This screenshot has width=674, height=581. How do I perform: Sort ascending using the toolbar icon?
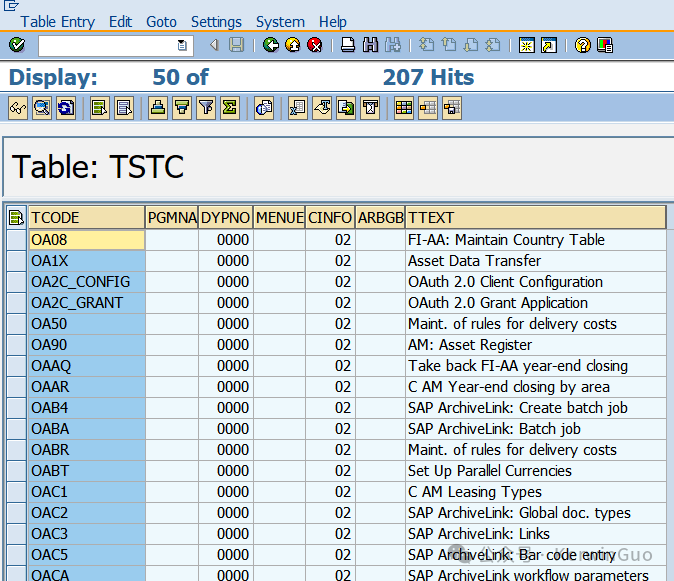tap(158, 107)
